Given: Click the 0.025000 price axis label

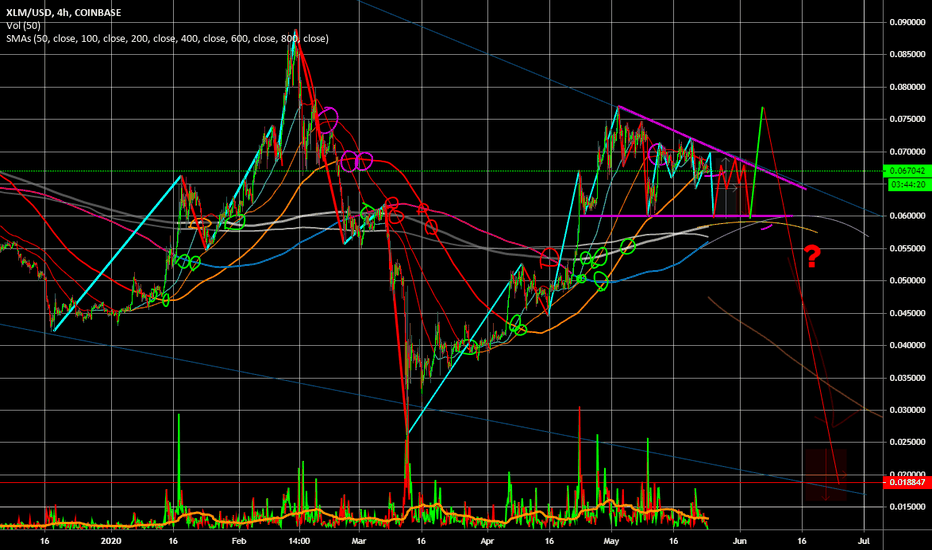Looking at the screenshot, I should point(908,442).
